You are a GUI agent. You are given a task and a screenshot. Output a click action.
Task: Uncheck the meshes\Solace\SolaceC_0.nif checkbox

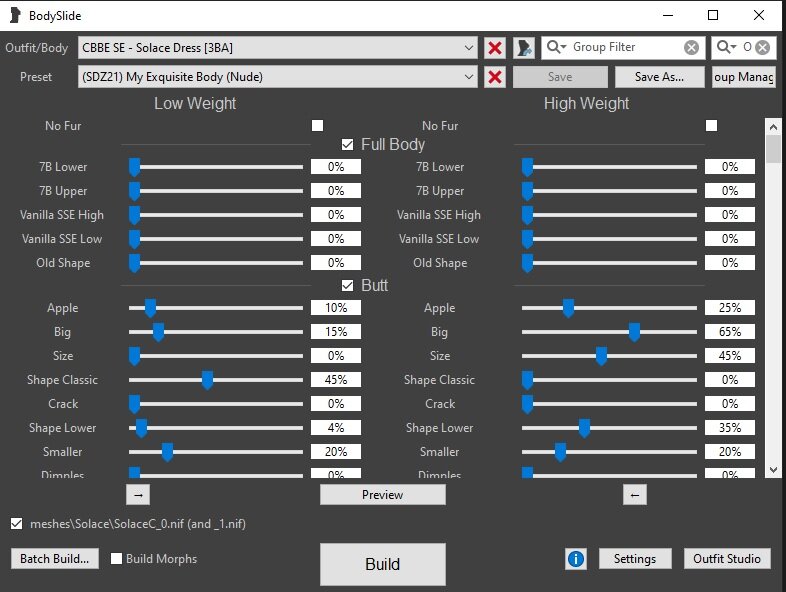[17, 524]
